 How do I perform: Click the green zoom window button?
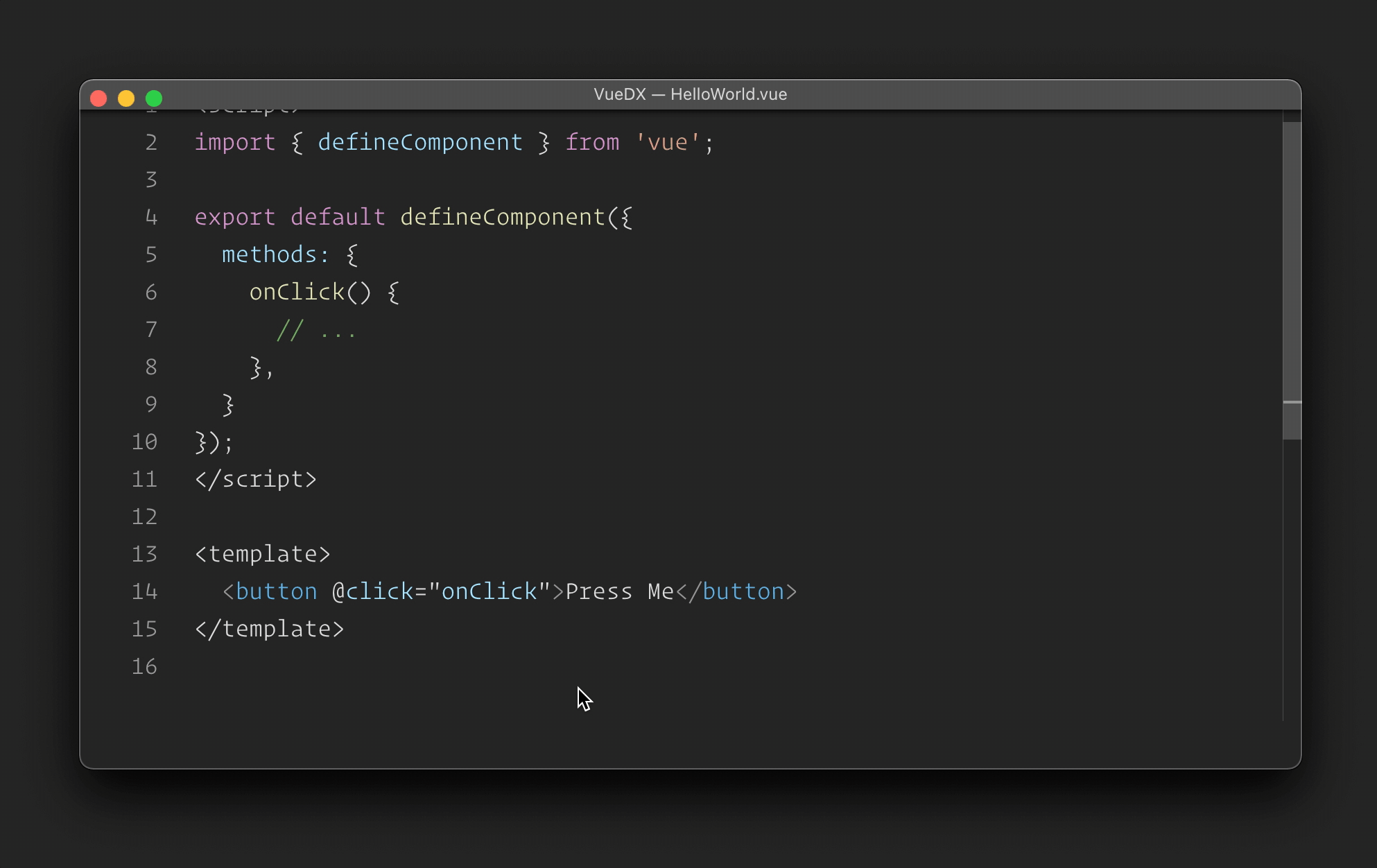pyautogui.click(x=154, y=98)
